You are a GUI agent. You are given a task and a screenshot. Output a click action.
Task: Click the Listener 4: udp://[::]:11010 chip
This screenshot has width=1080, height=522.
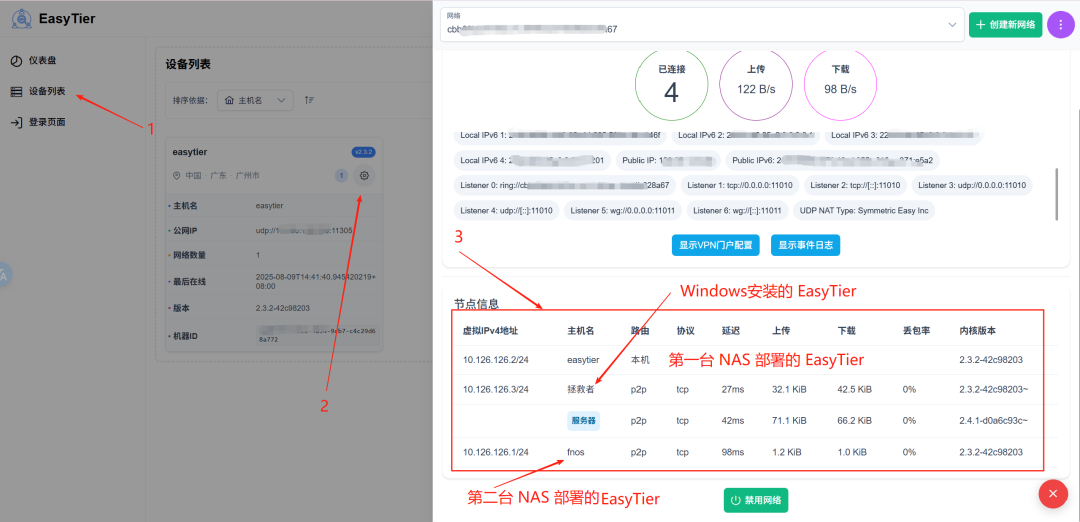506,210
